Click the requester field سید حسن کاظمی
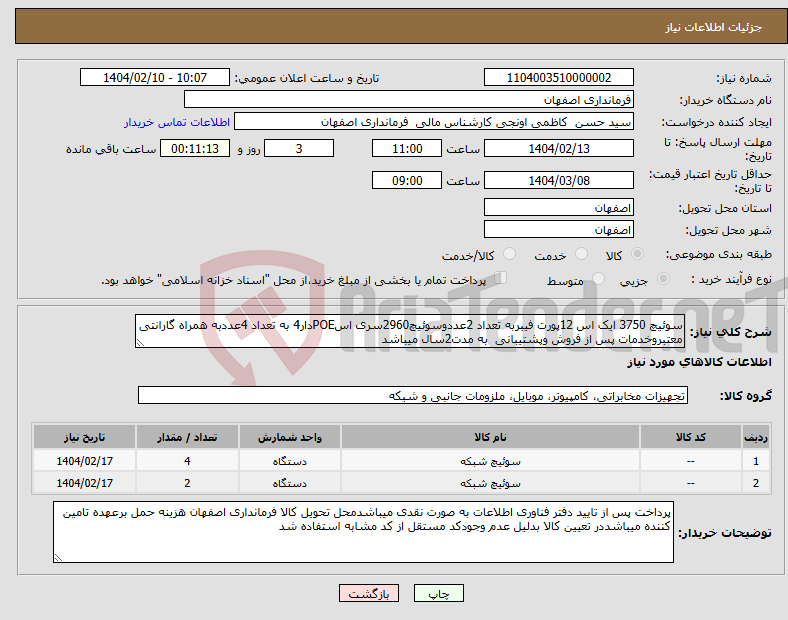 (434, 122)
